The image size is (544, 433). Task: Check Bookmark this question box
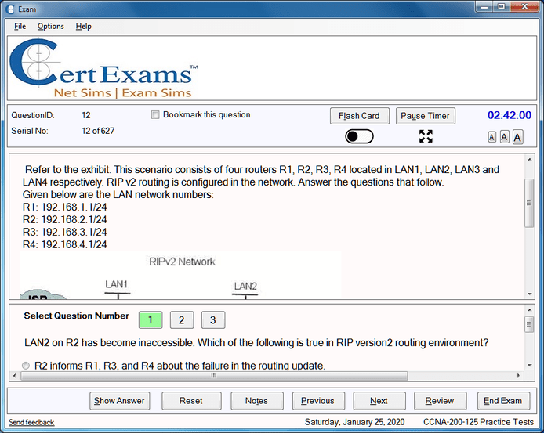pos(155,114)
